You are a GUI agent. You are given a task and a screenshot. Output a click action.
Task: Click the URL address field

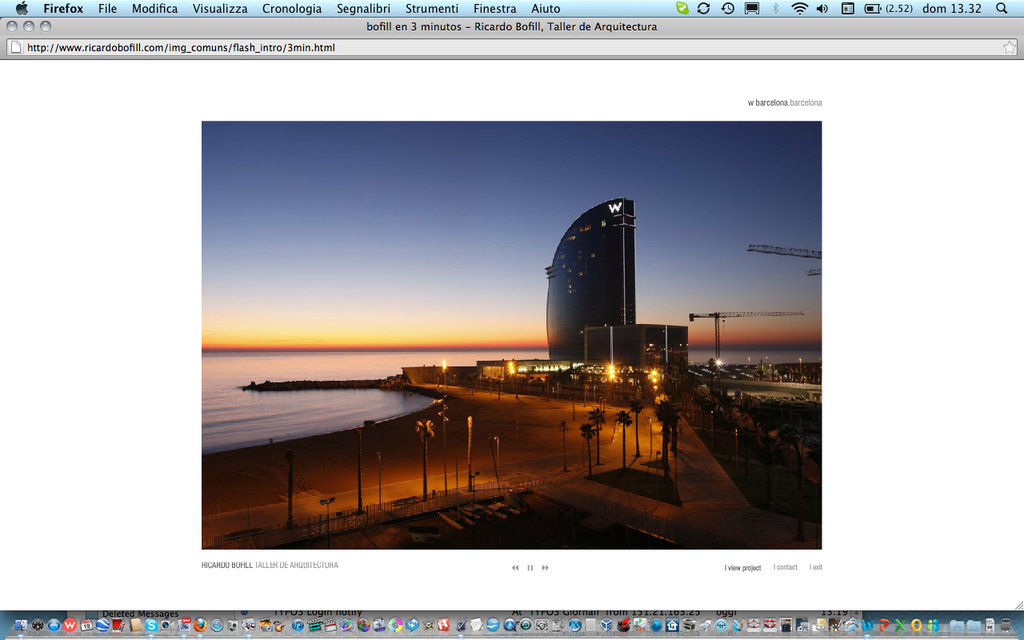coord(500,47)
